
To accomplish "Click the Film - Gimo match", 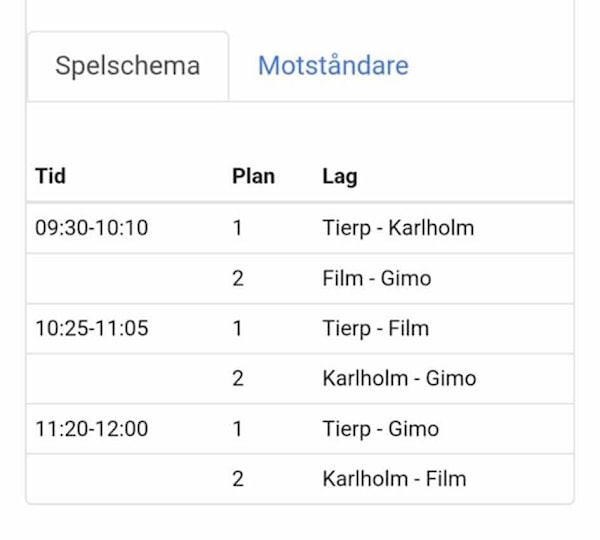I will tap(377, 278).
